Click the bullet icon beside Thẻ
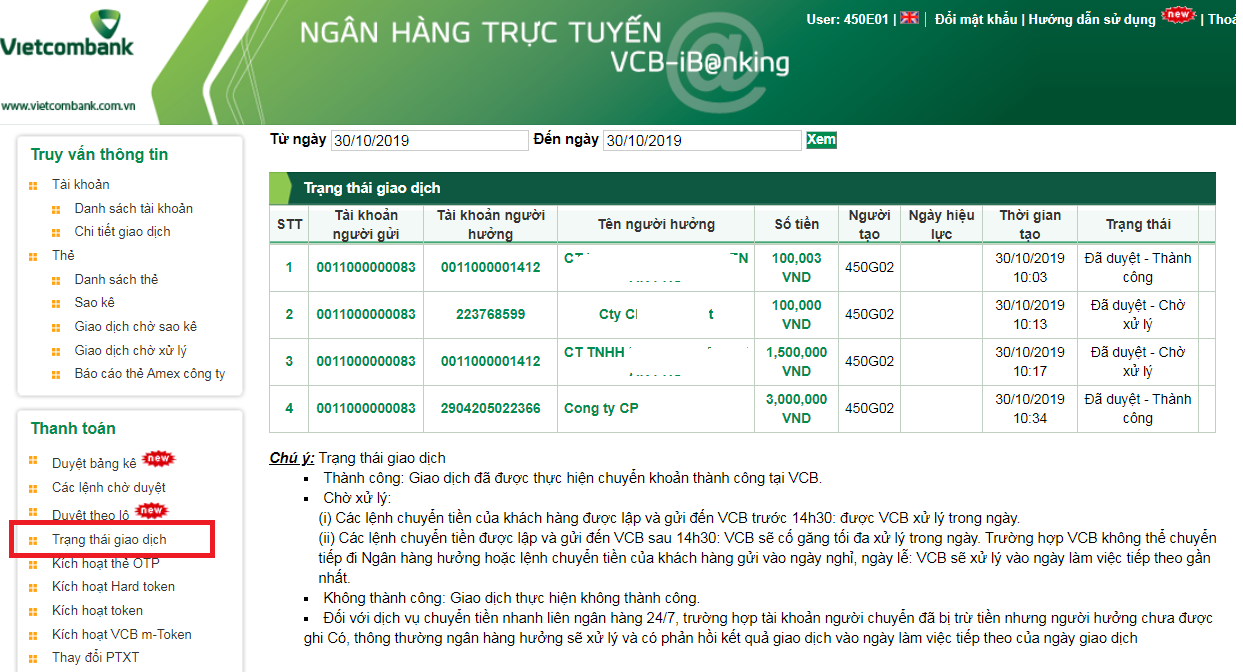The image size is (1243, 672). pos(33,256)
